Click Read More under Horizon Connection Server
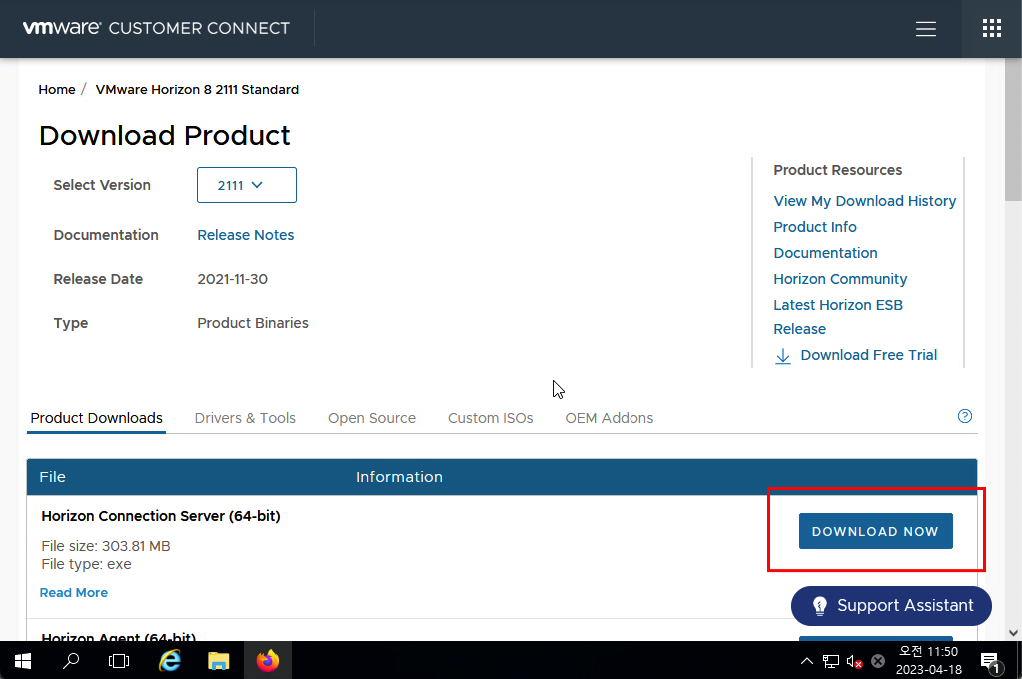The width and height of the screenshot is (1022, 679). [x=74, y=593]
